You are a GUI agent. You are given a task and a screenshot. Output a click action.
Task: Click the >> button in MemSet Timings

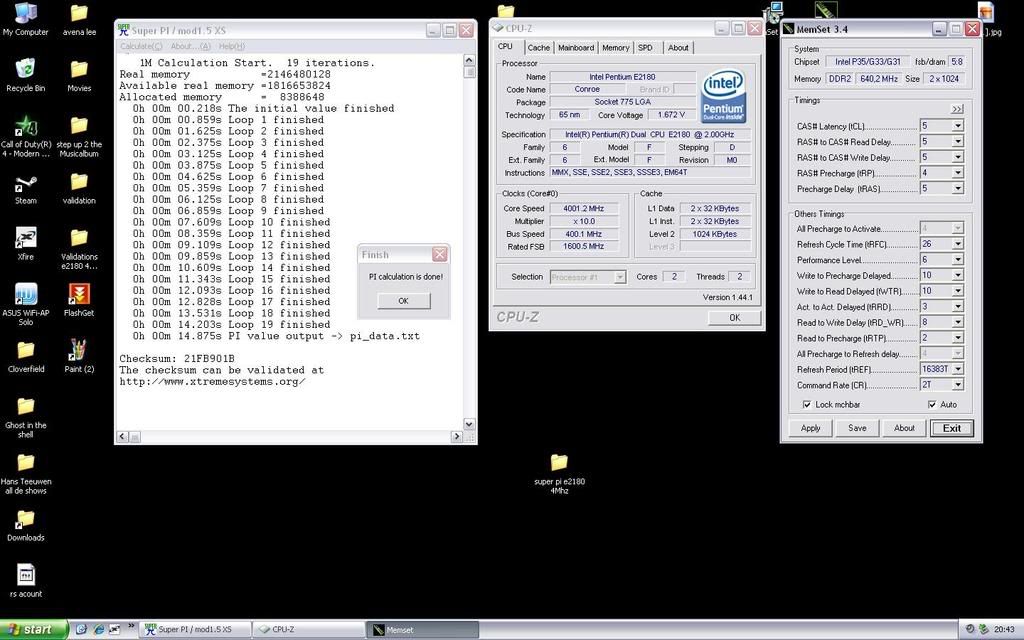[957, 109]
